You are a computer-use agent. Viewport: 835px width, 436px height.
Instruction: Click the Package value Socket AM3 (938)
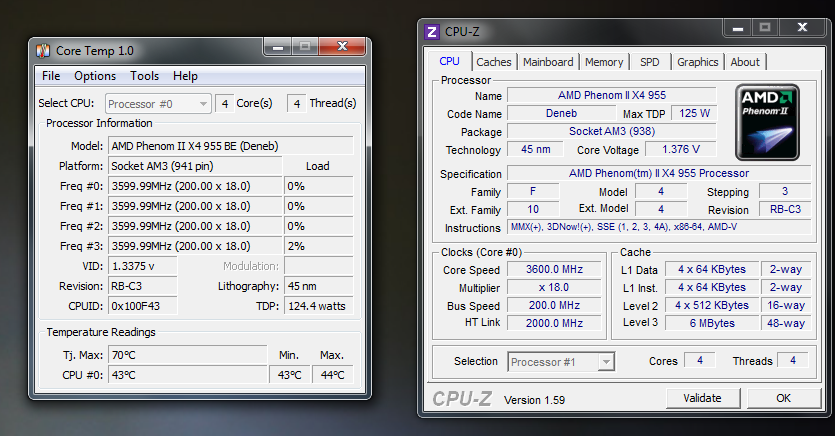pos(612,131)
